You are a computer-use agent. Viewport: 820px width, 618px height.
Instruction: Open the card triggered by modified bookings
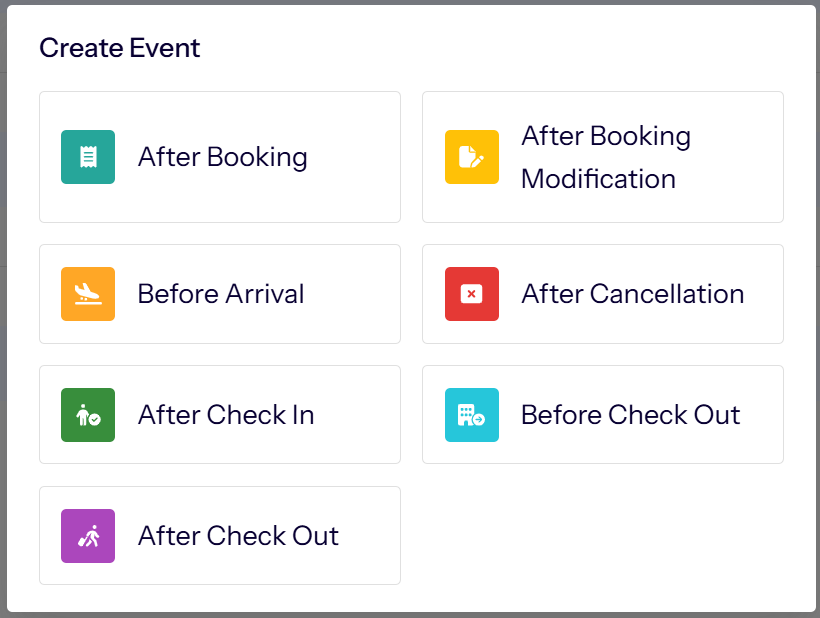(603, 157)
